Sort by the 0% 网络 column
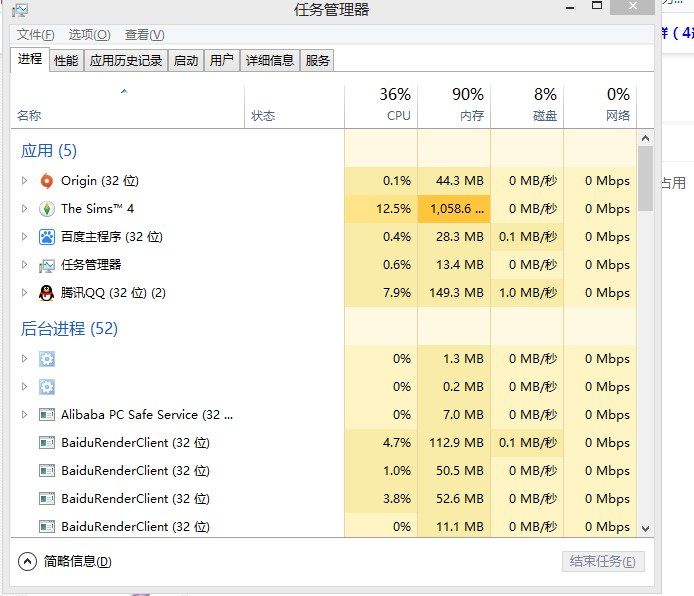Screen dimensions: 694x596 tap(600, 106)
